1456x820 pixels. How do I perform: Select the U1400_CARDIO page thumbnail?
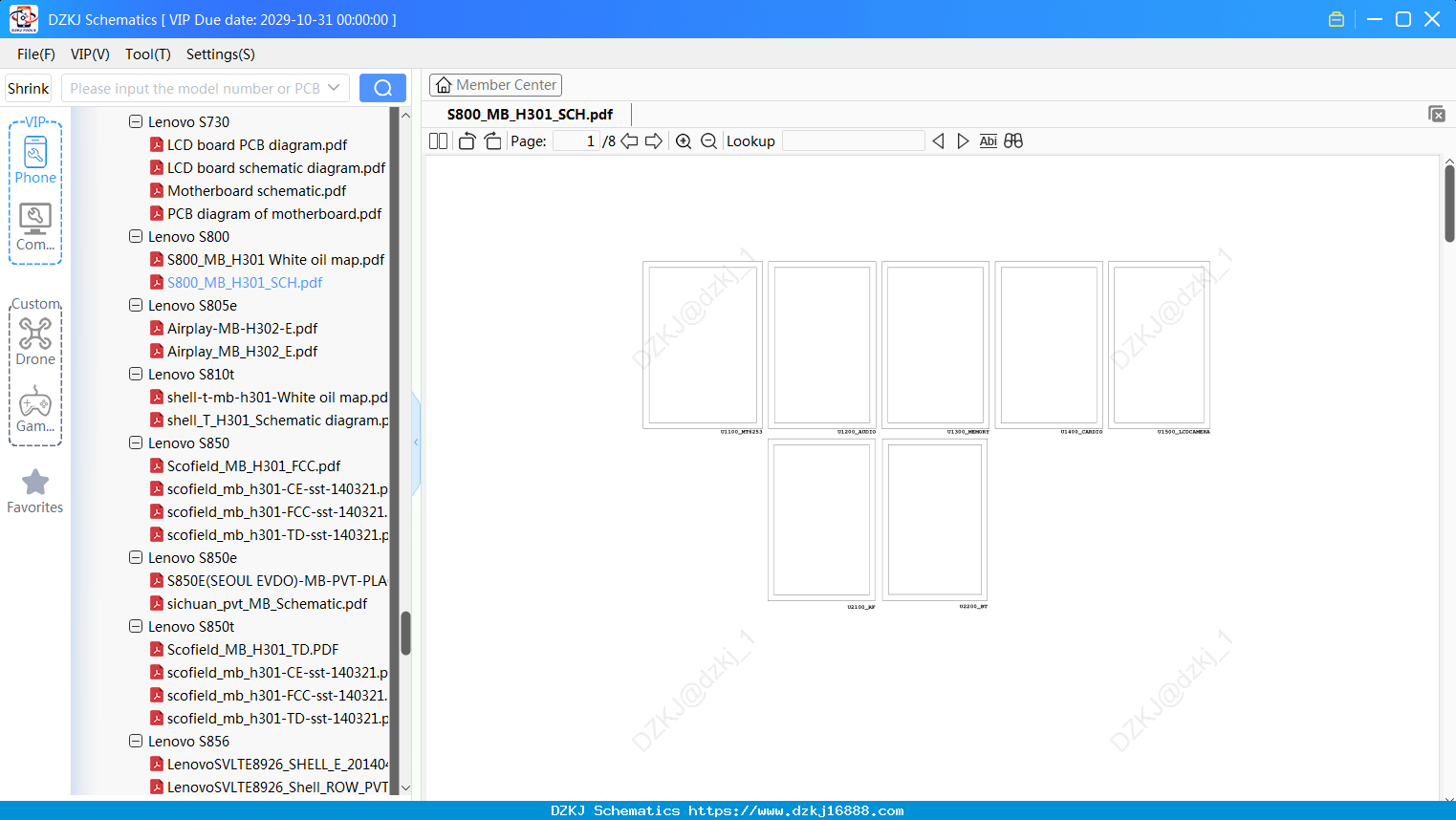[x=1049, y=345]
